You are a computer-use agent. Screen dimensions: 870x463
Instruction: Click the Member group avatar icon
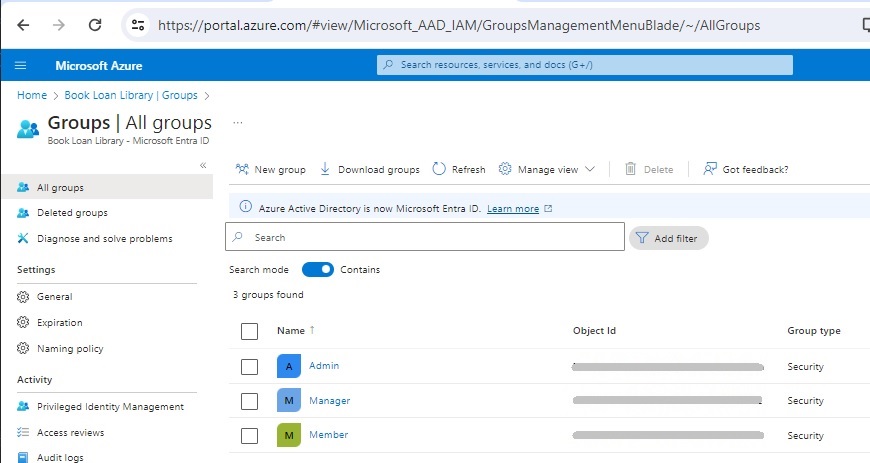pos(289,435)
